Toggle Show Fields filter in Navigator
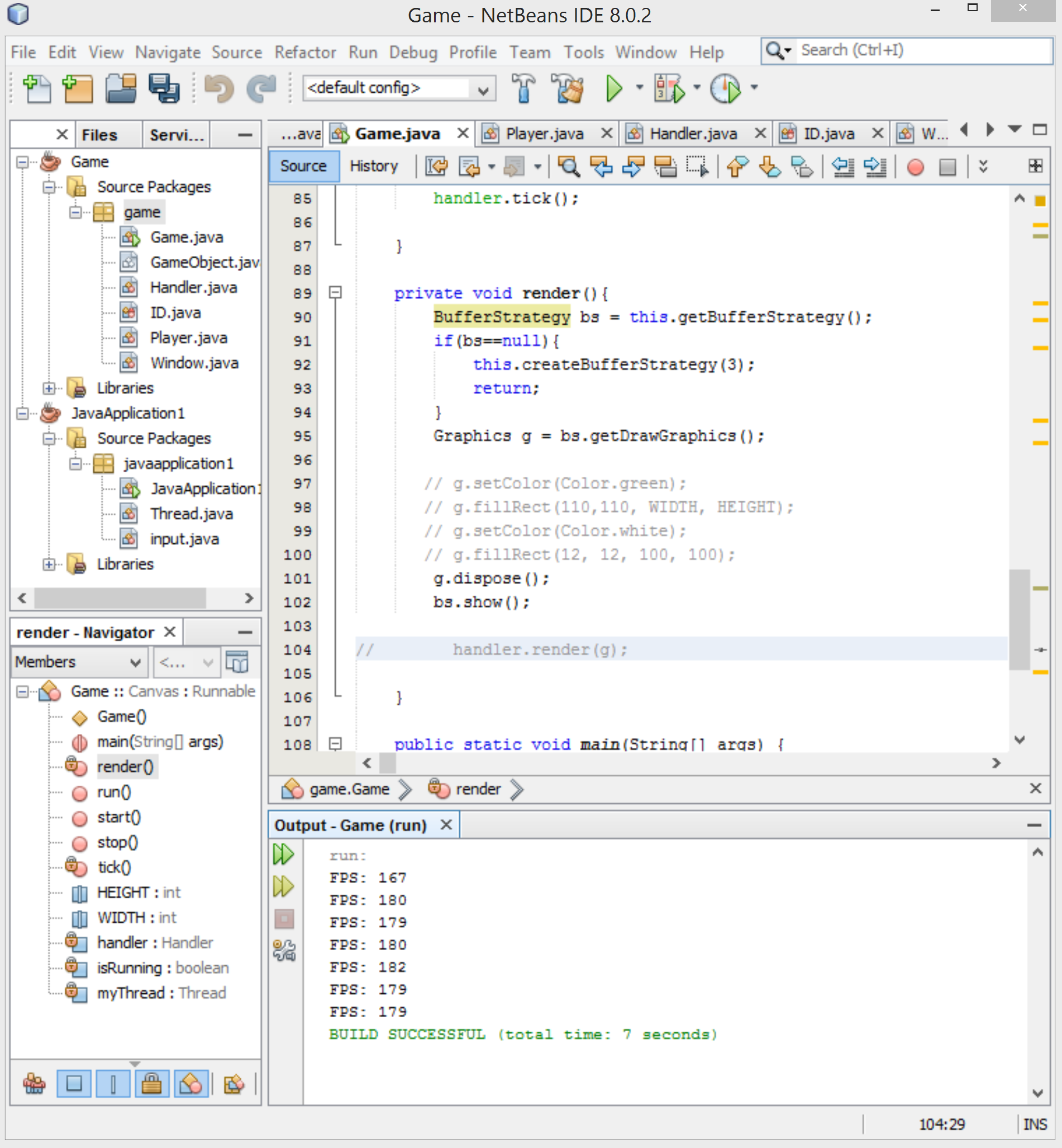 point(74,1084)
